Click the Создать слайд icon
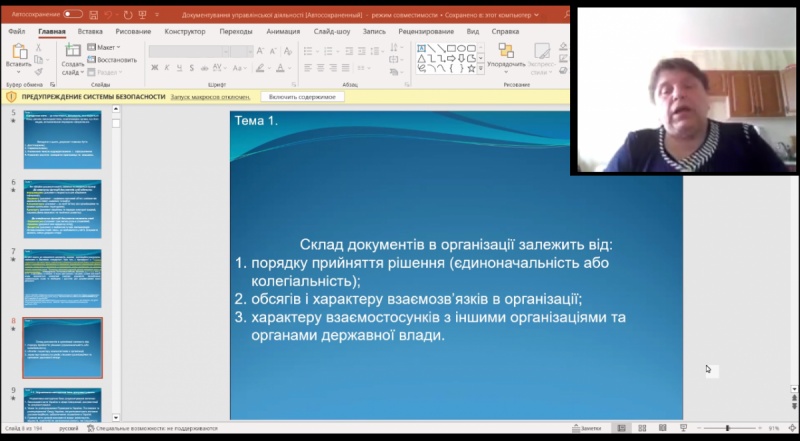 coord(73,55)
